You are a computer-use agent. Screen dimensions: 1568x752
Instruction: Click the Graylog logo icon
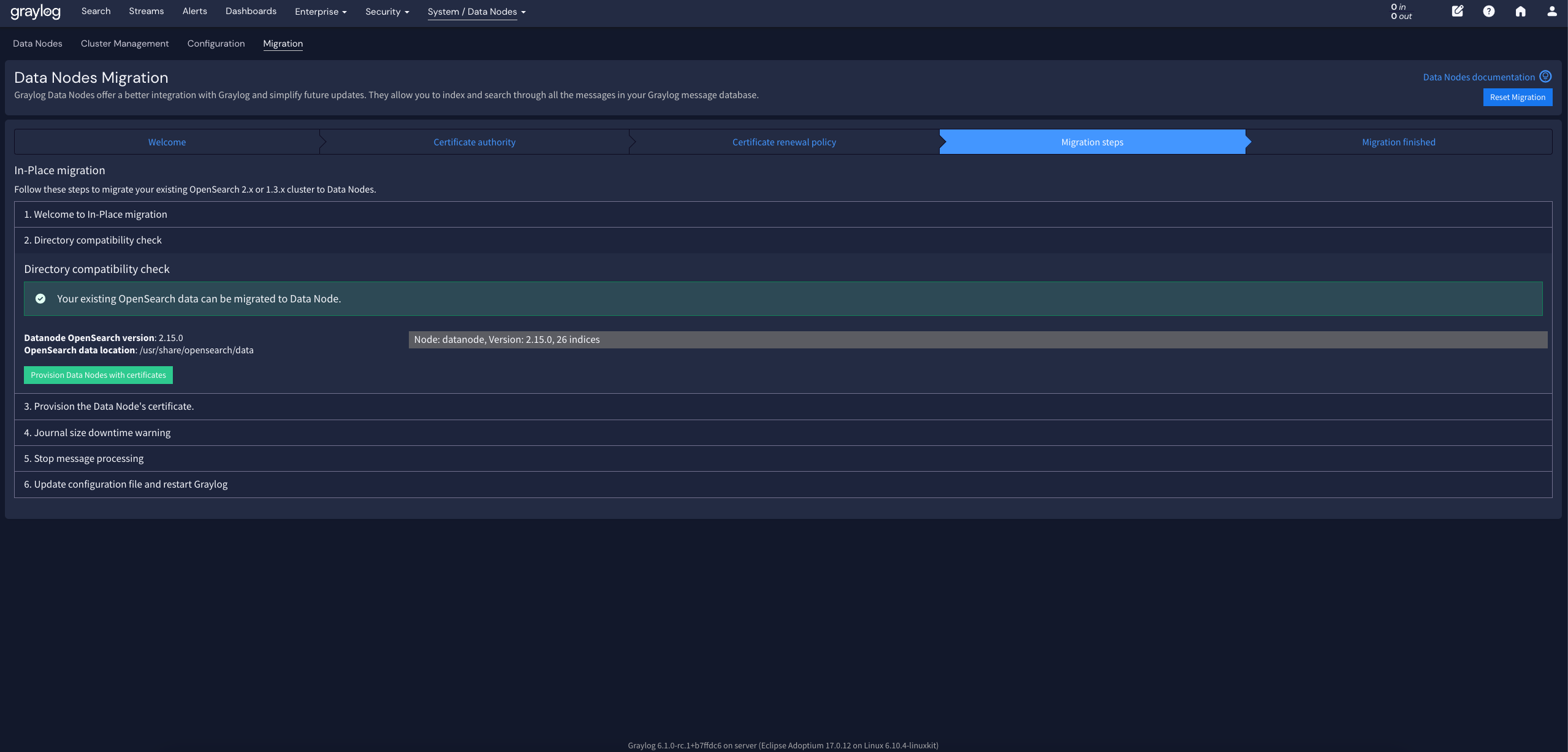35,12
